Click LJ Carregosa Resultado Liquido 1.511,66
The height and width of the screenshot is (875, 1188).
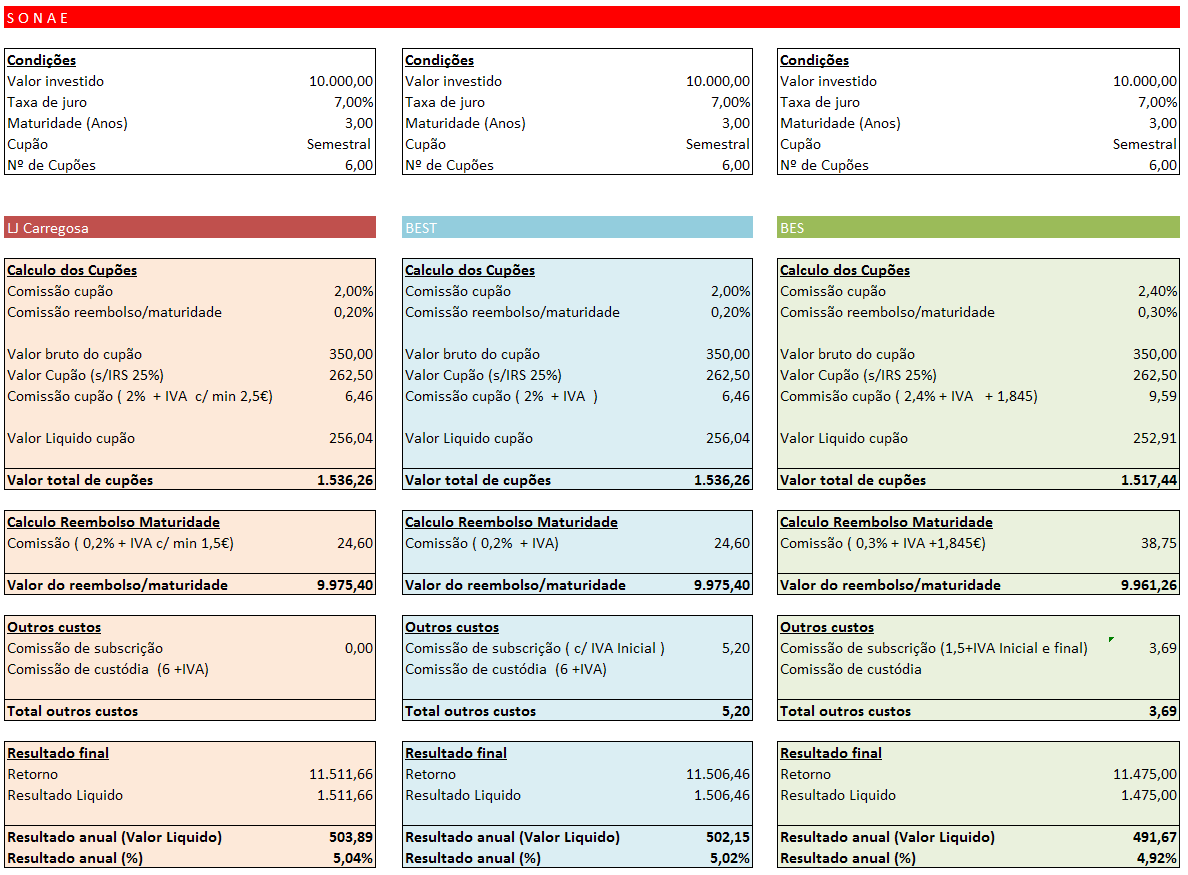tap(345, 795)
